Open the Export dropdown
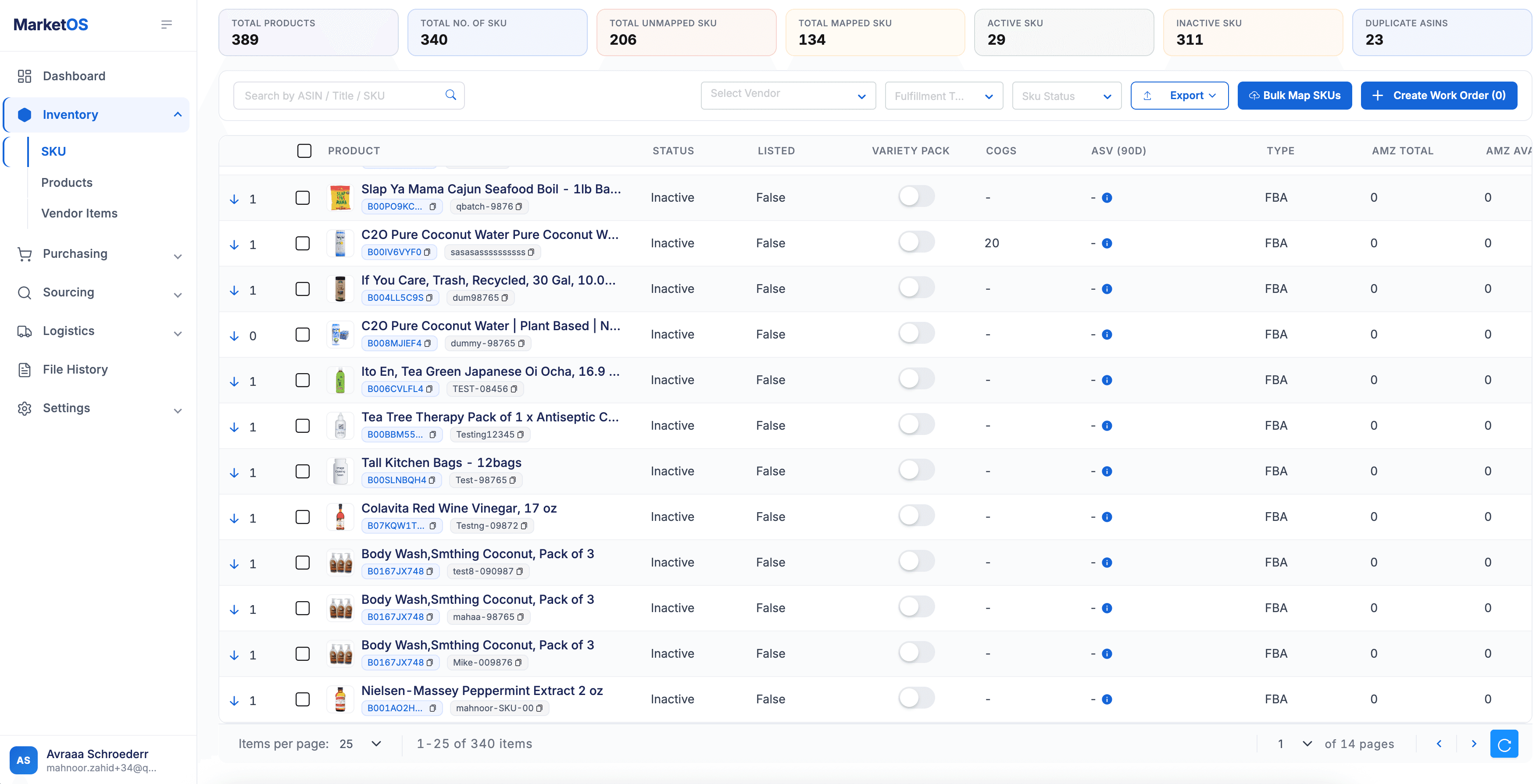1536x784 pixels. [1179, 96]
